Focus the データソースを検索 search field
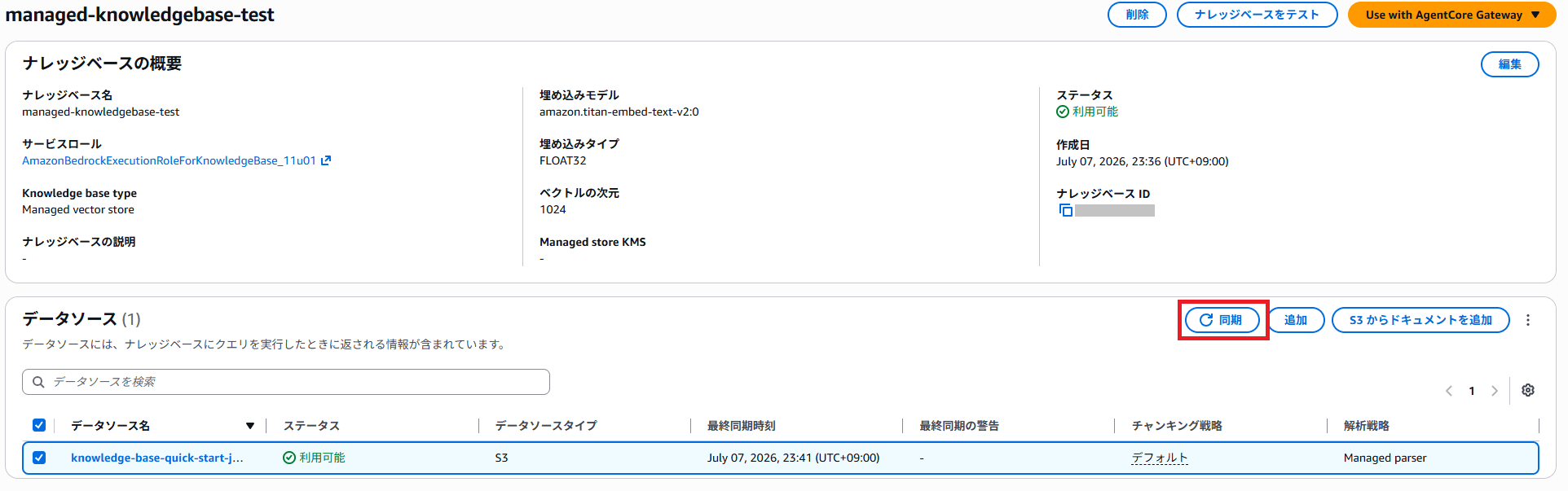 pyautogui.click(x=286, y=382)
